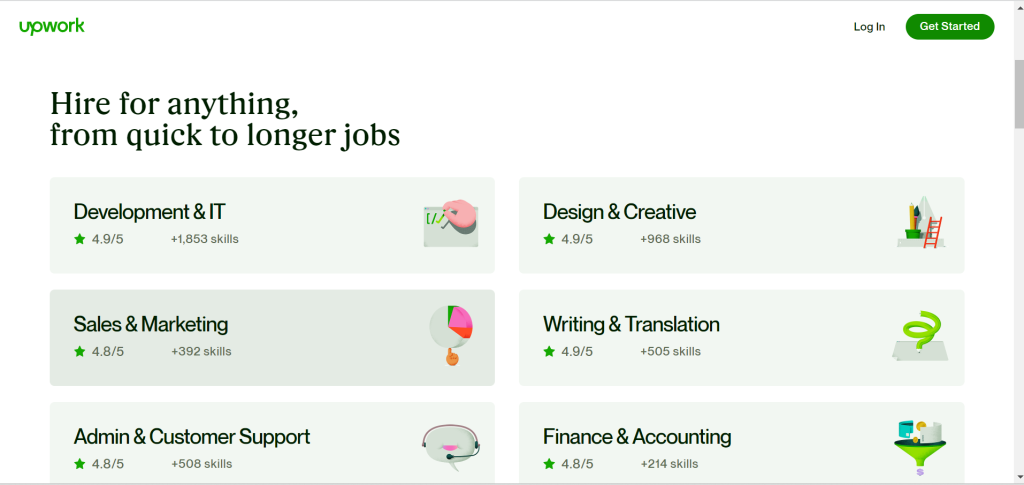Click the vertical page scrollbar thumb
This screenshot has height=485, width=1024.
coord(1018,95)
